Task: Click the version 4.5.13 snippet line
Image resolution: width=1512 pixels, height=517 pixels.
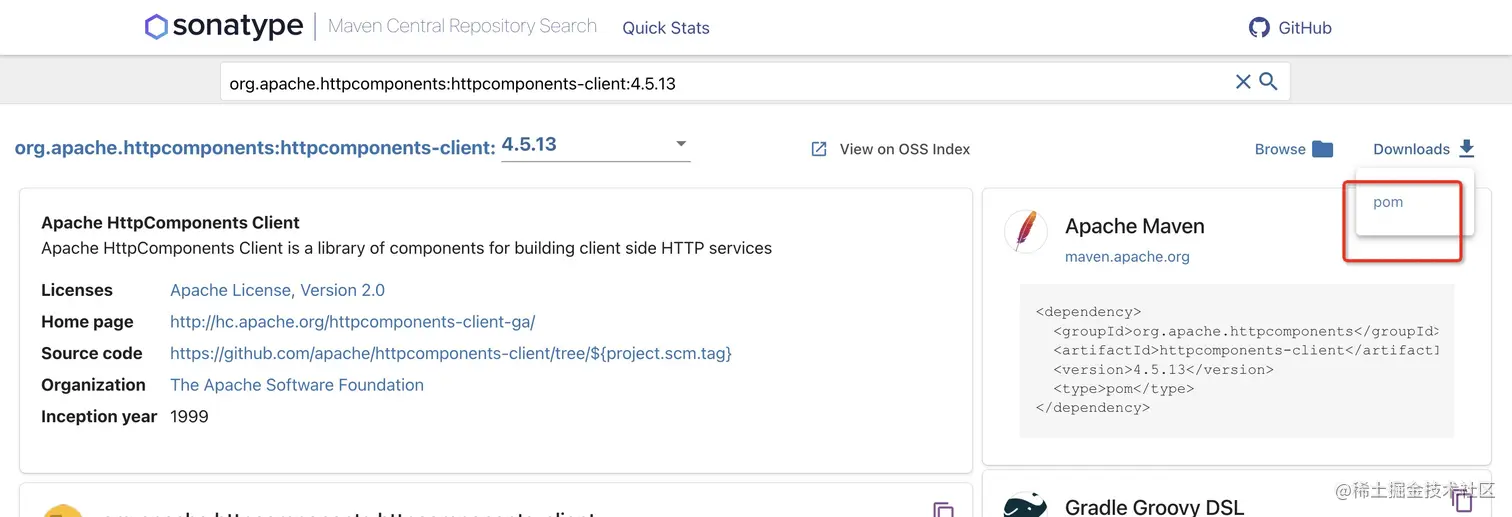Action: tap(1163, 369)
